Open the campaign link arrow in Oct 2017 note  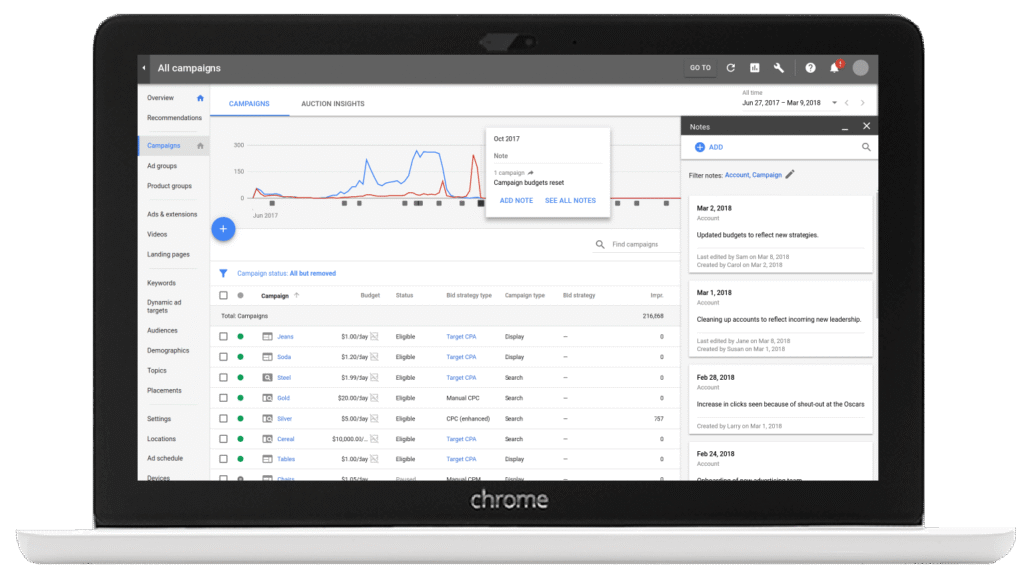pyautogui.click(x=530, y=172)
